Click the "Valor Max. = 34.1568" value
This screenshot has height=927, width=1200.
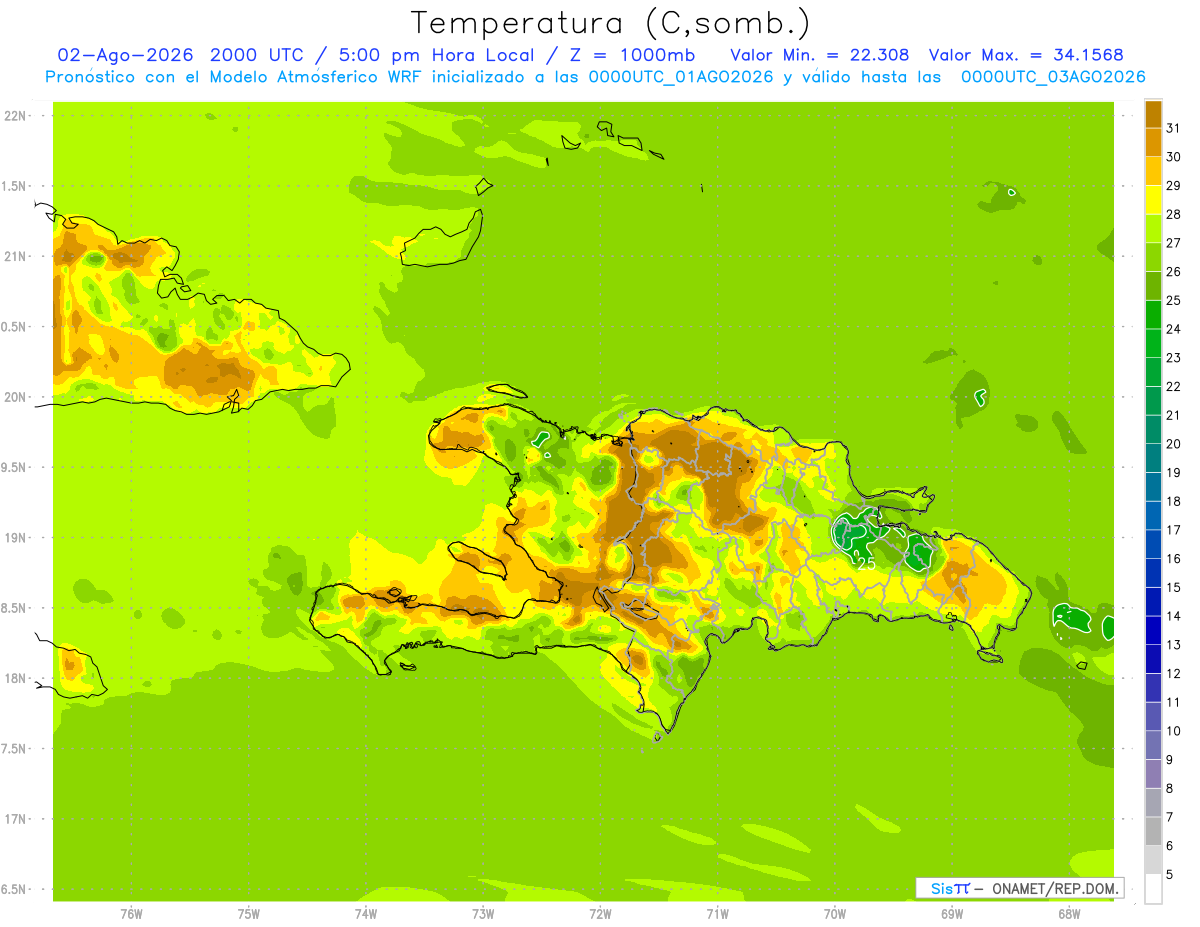(x=1026, y=55)
